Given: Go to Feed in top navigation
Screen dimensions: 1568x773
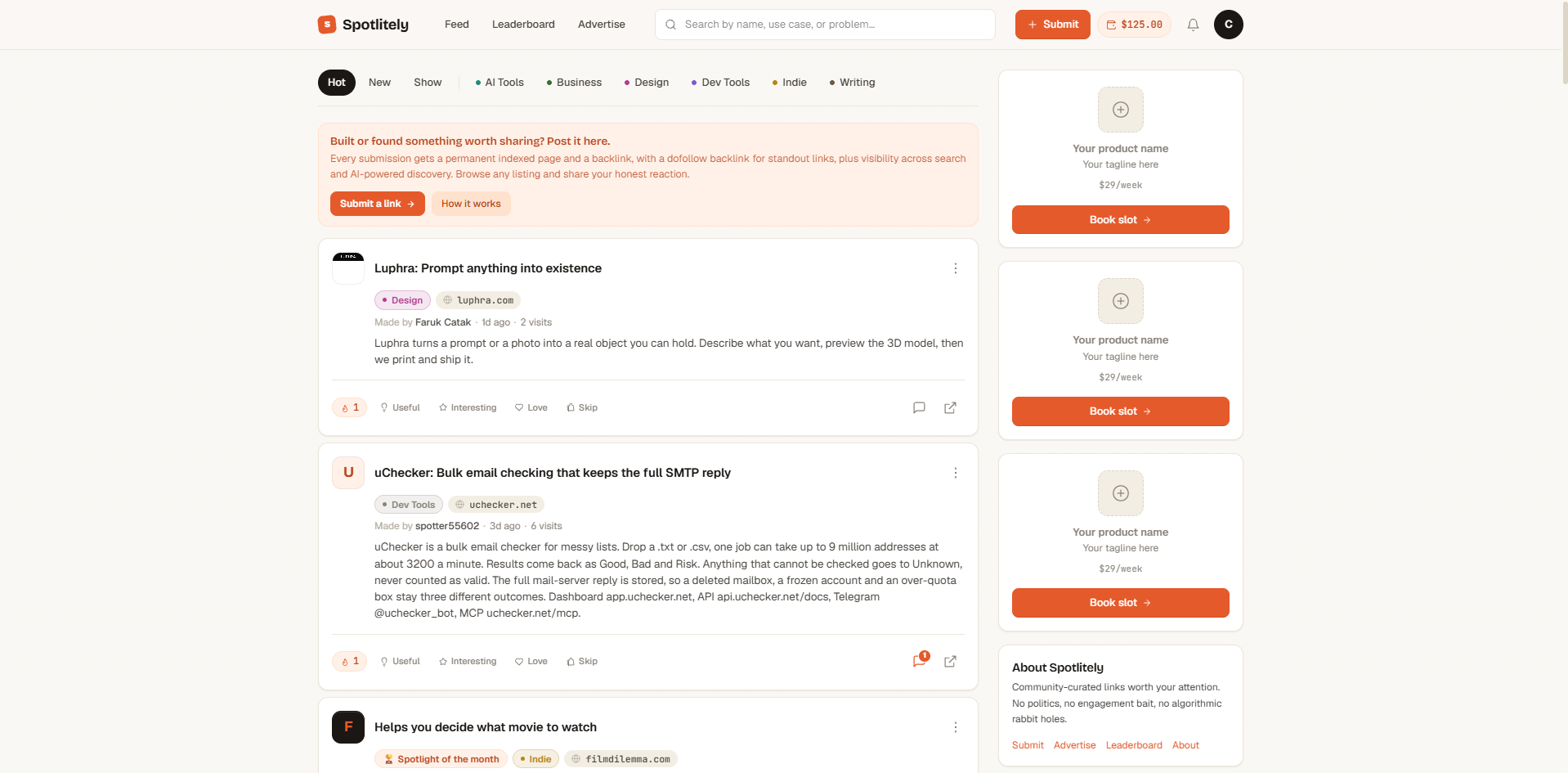Looking at the screenshot, I should click(457, 25).
